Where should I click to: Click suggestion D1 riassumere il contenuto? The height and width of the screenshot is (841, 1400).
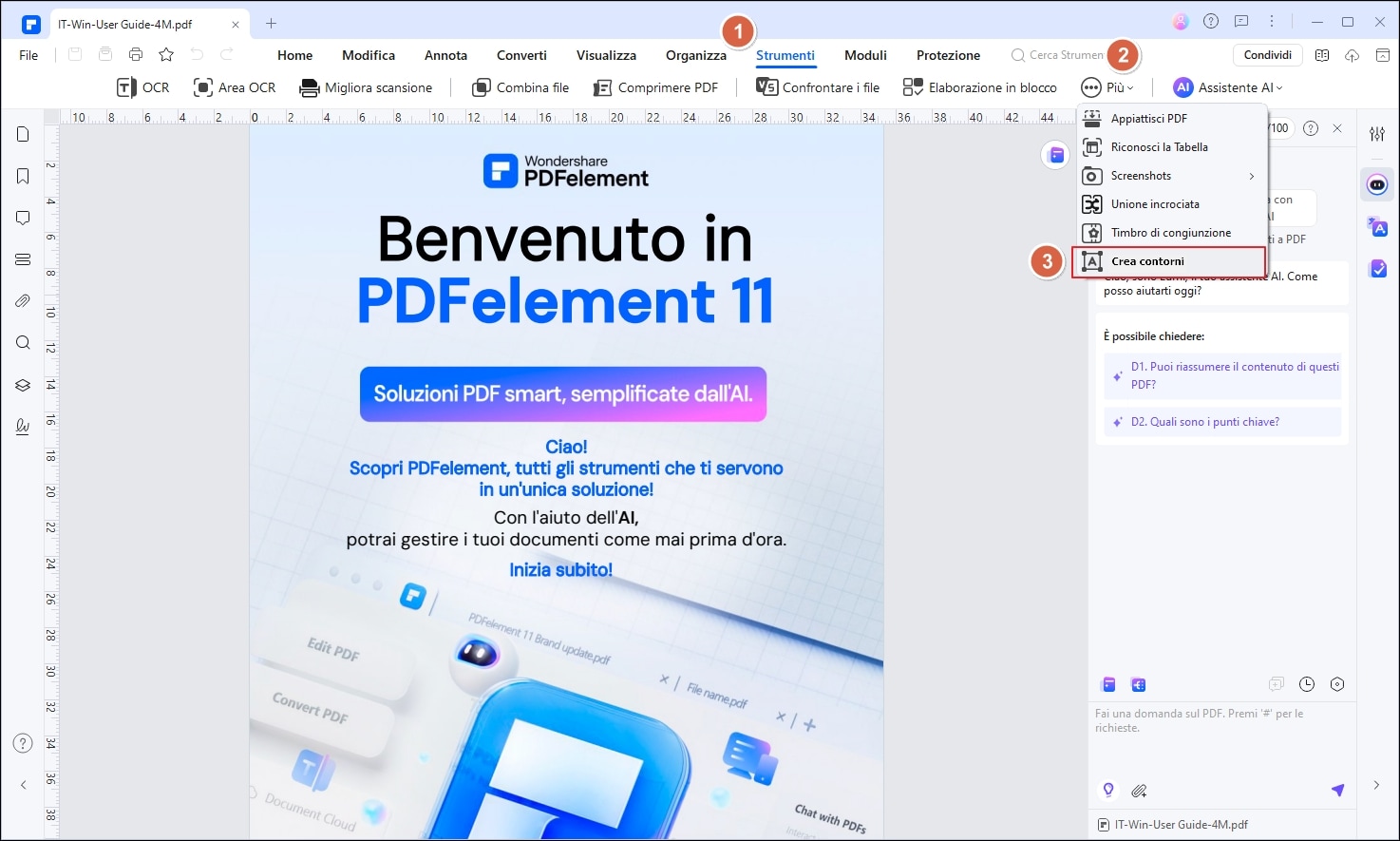[1224, 375]
